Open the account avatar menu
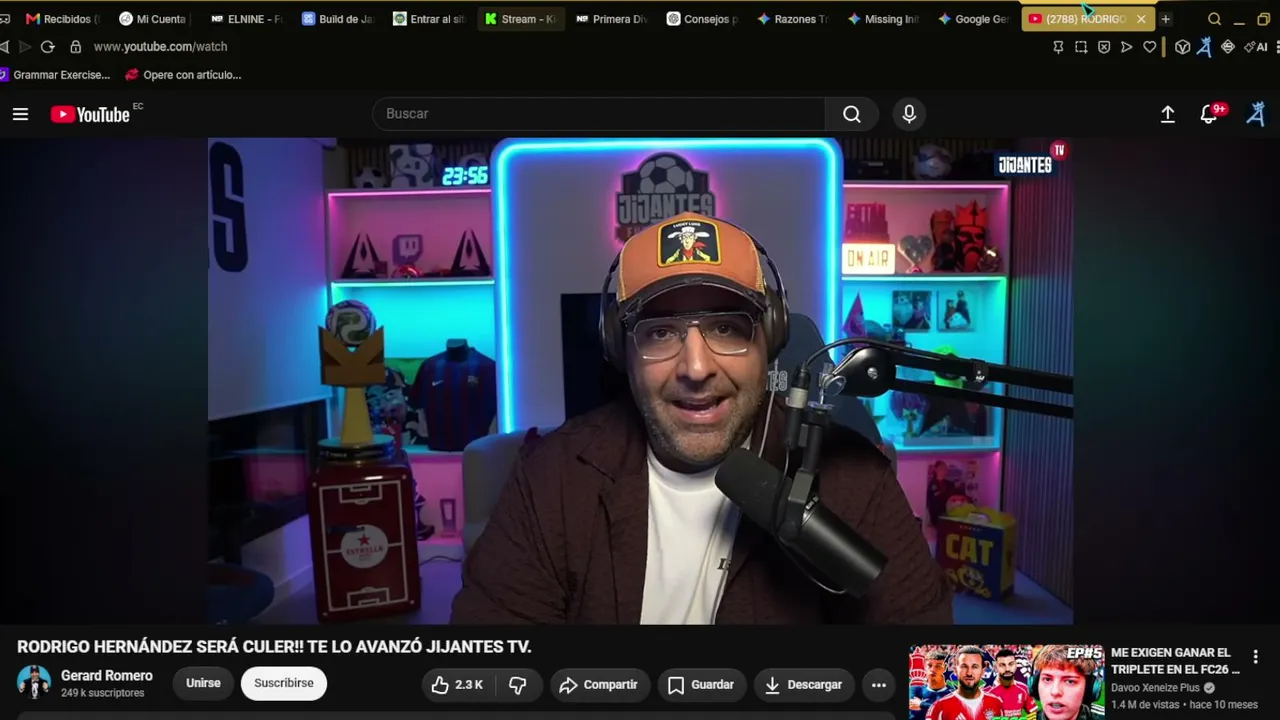Viewport: 1280px width, 720px height. coord(1256,114)
